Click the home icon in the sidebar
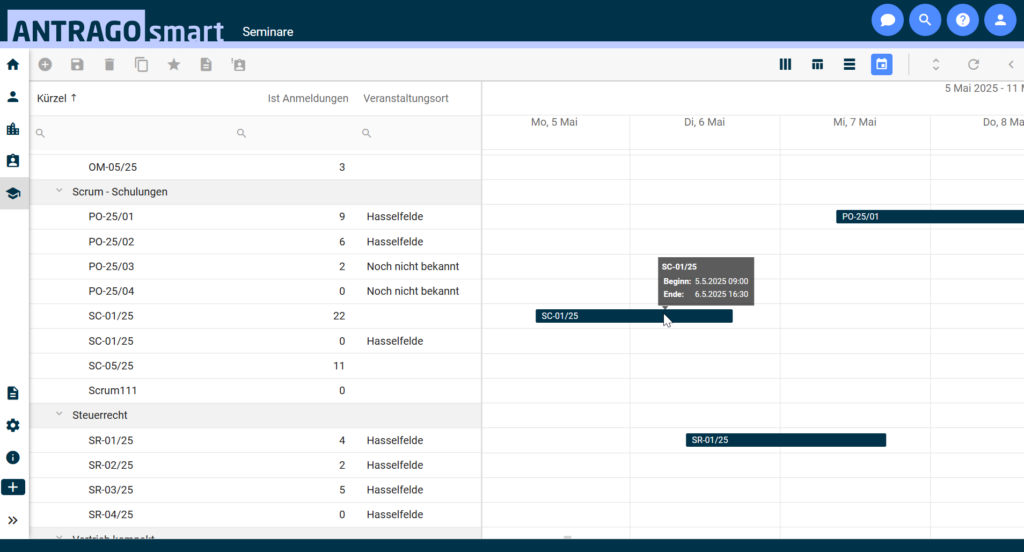Image resolution: width=1024 pixels, height=552 pixels. (x=13, y=64)
